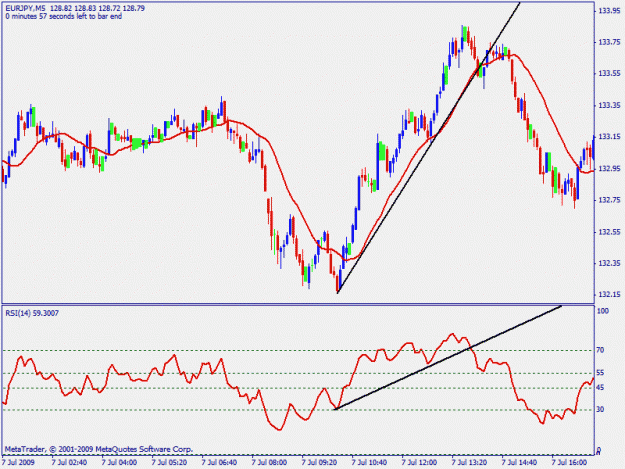
Task: Click the '7 Jul 16:00' time label
Action: 569,463
